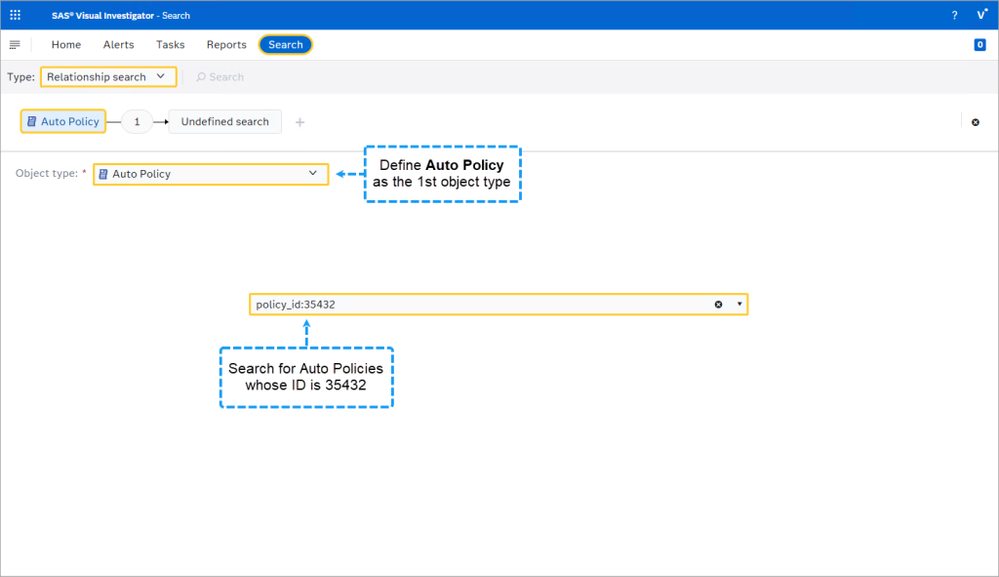Image resolution: width=999 pixels, height=577 pixels.
Task: Click the Help question mark icon
Action: click(954, 15)
